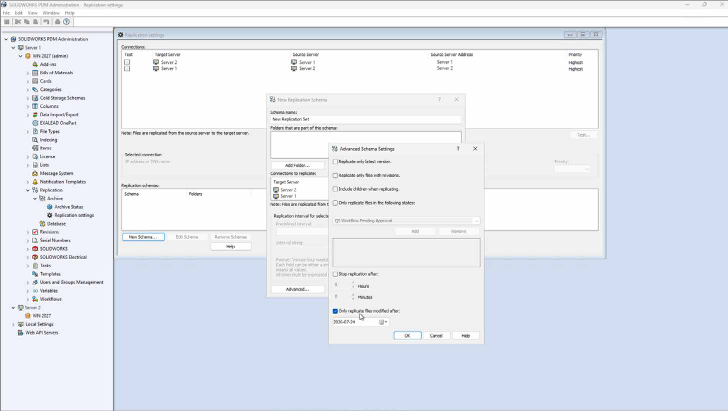
Task: Collapse the Server 2 tree node
Action: [13, 307]
